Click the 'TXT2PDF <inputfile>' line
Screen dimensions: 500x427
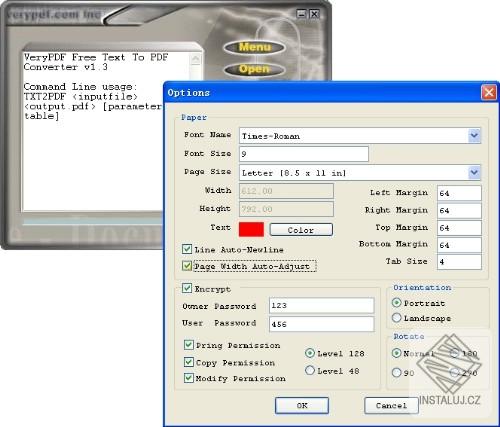point(80,97)
